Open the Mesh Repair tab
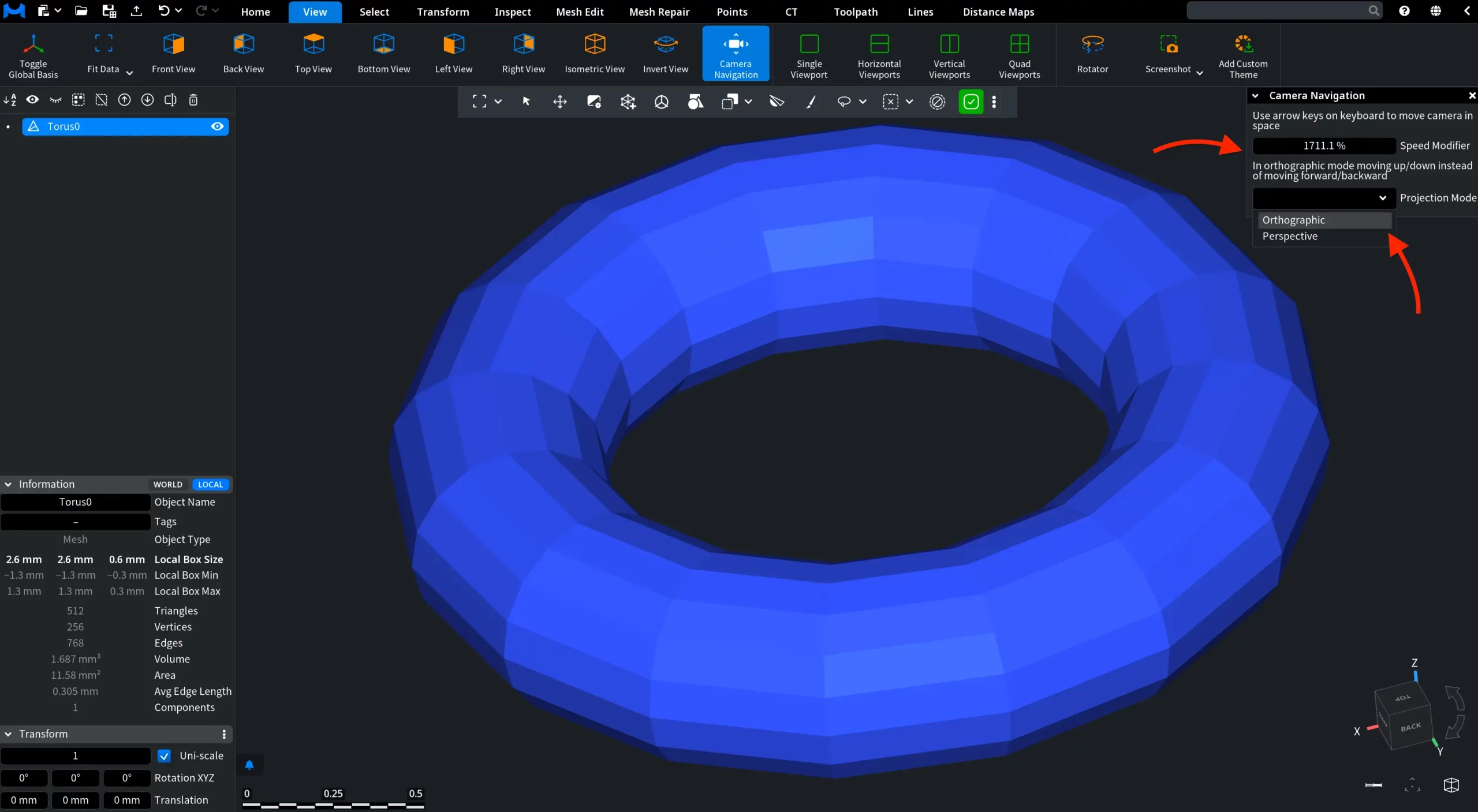 659,12
